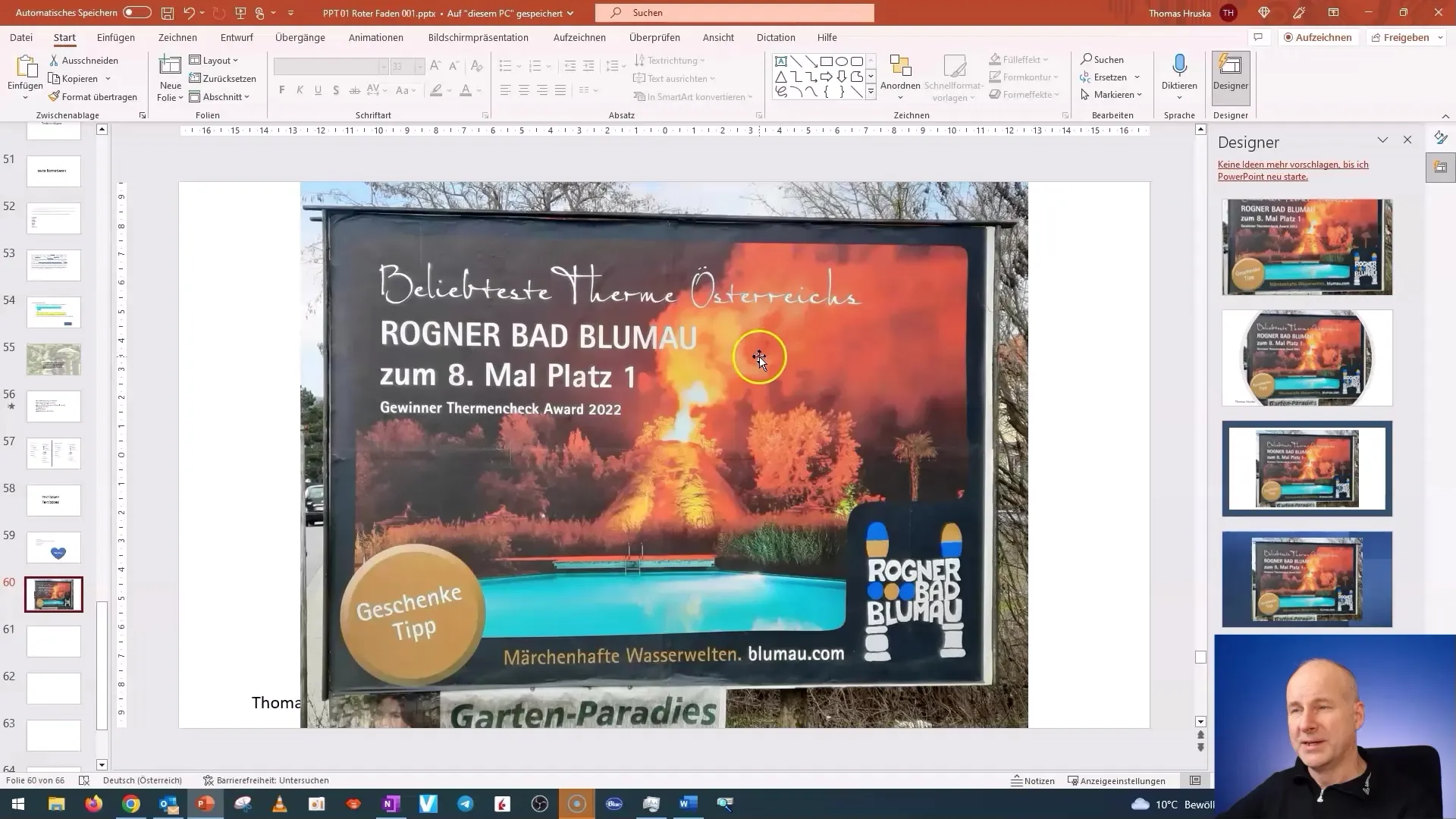1456x819 pixels.
Task: Open the font name combo box
Action: coord(331,67)
